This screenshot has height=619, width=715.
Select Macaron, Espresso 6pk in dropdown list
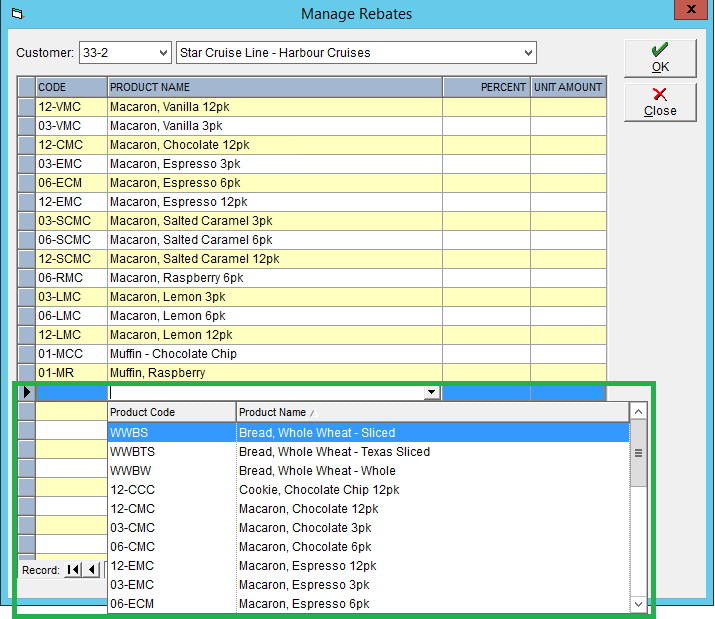pos(368,604)
